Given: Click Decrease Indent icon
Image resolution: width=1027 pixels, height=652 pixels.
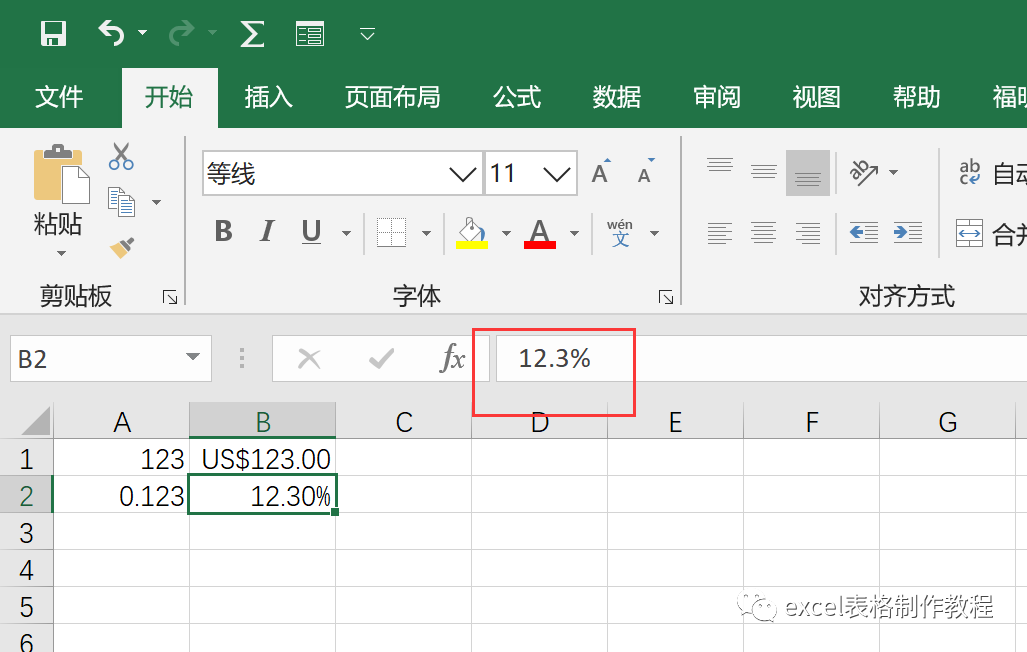Looking at the screenshot, I should [x=864, y=233].
